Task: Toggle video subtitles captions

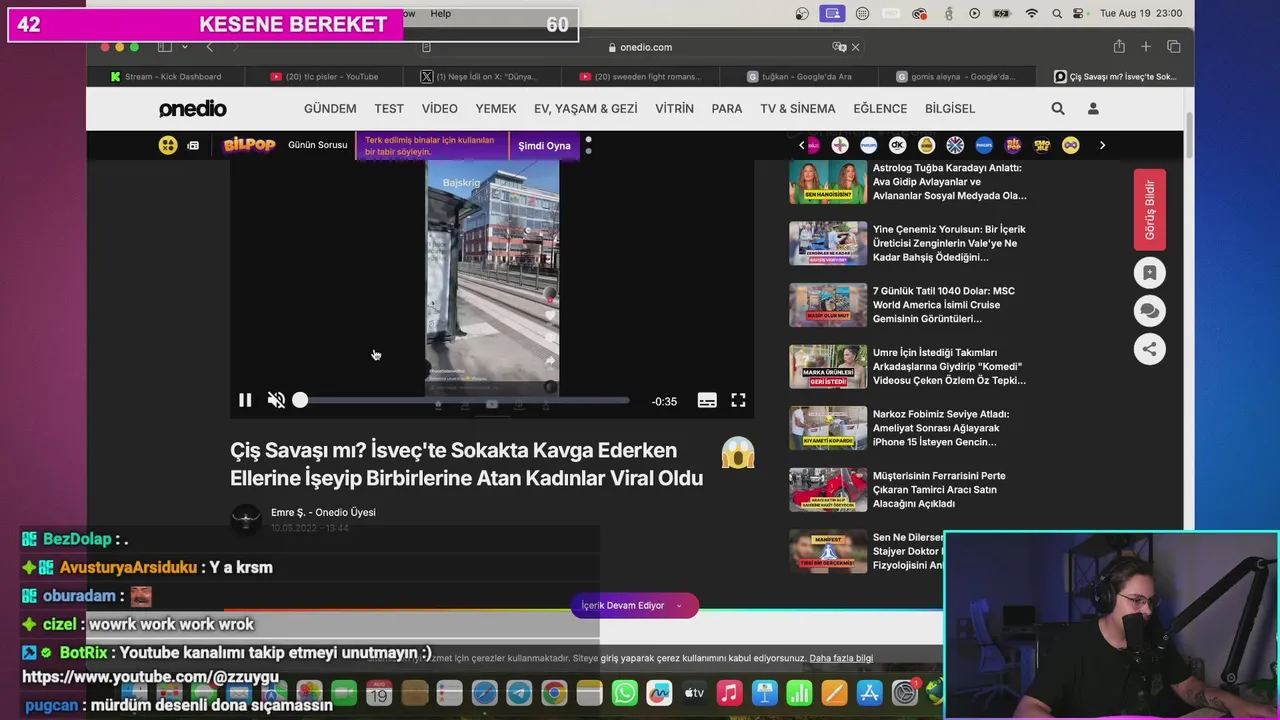Action: [707, 400]
